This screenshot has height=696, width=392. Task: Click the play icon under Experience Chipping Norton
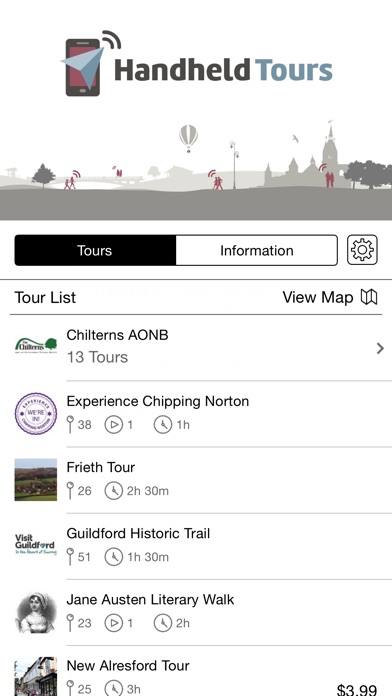point(114,425)
